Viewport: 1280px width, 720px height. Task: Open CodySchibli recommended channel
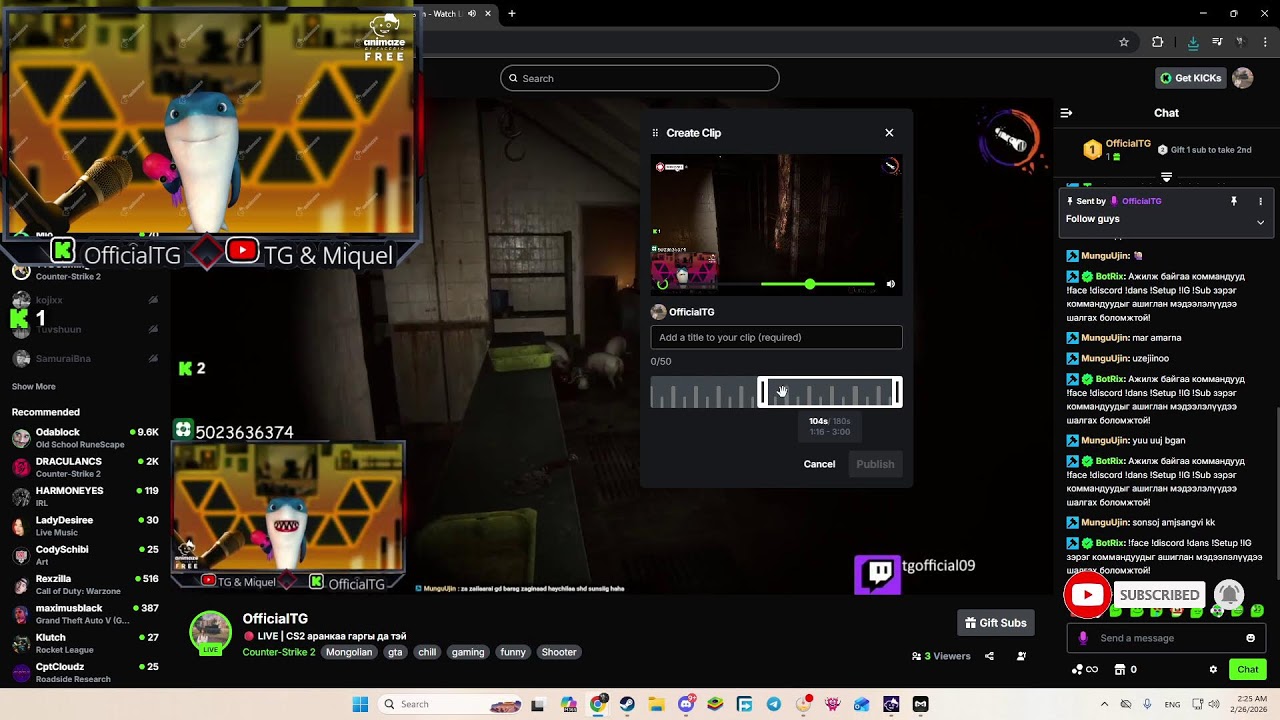85,555
